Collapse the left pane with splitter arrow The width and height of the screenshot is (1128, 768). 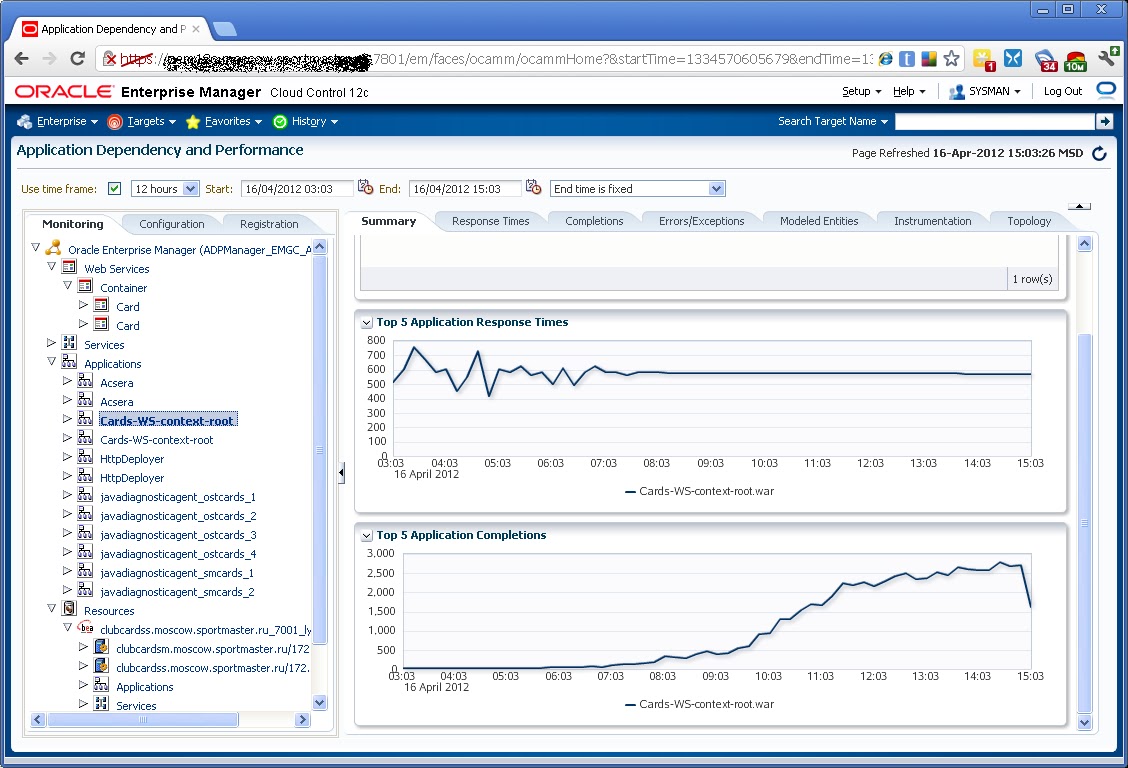(x=341, y=472)
